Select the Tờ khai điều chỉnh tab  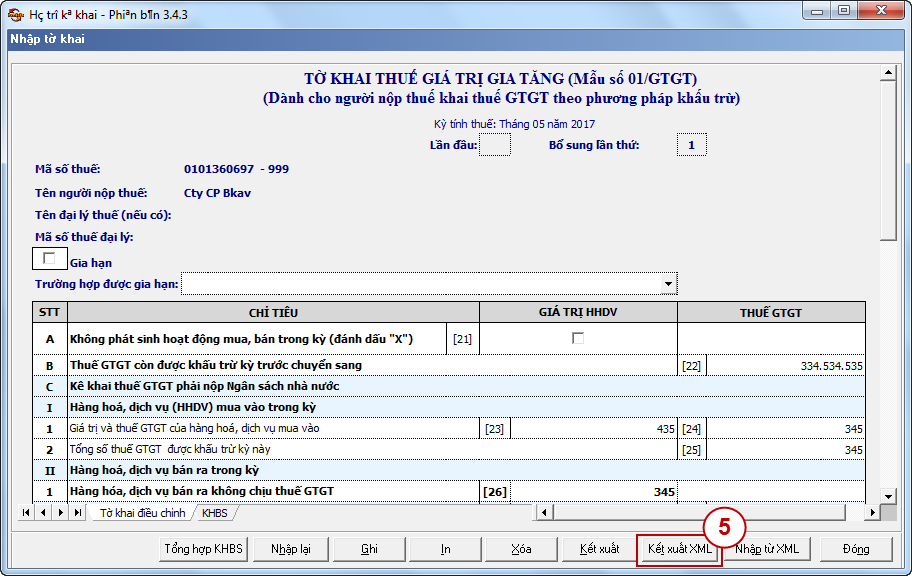(142, 513)
